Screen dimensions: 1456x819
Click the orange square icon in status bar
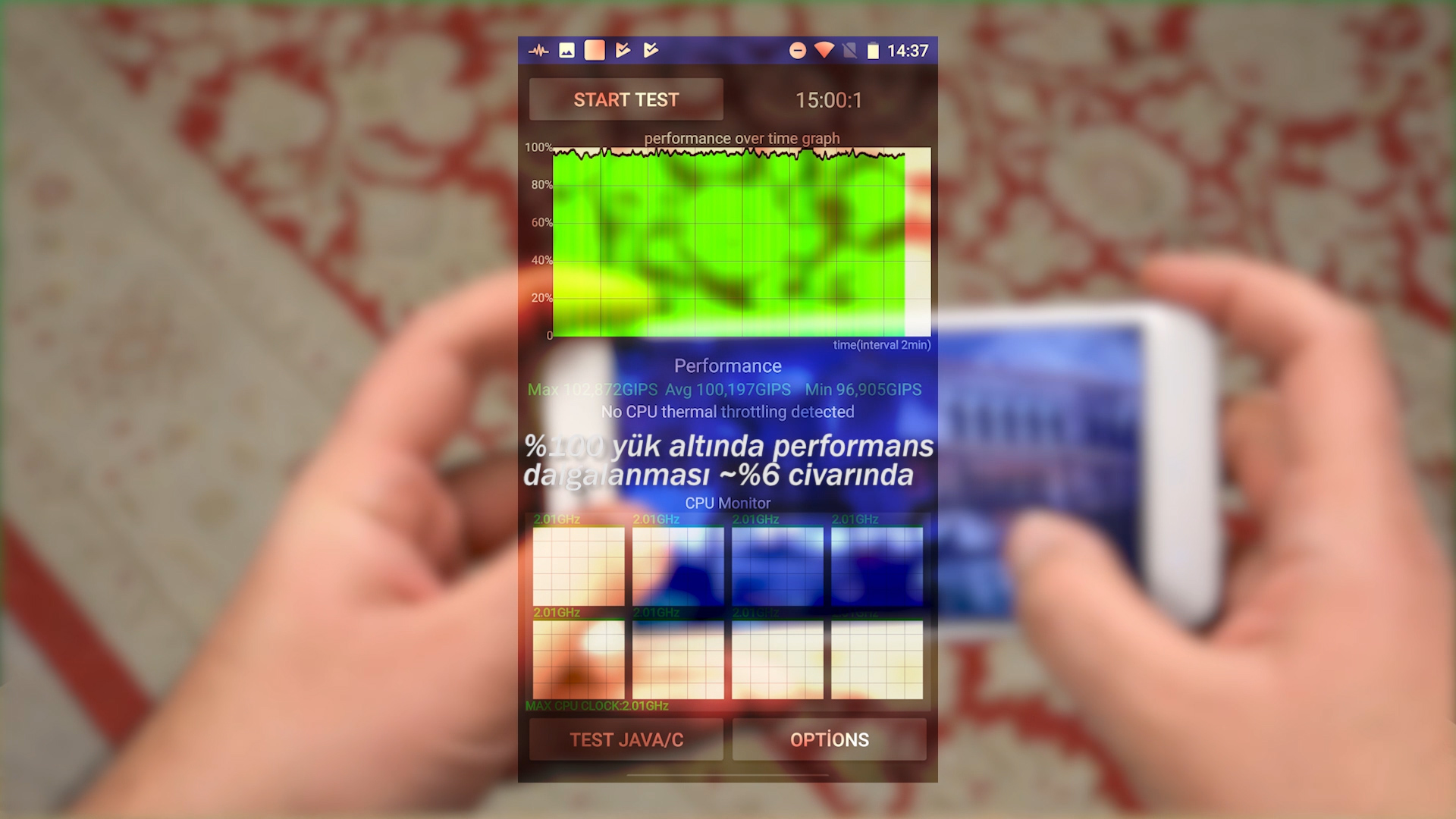(x=593, y=50)
